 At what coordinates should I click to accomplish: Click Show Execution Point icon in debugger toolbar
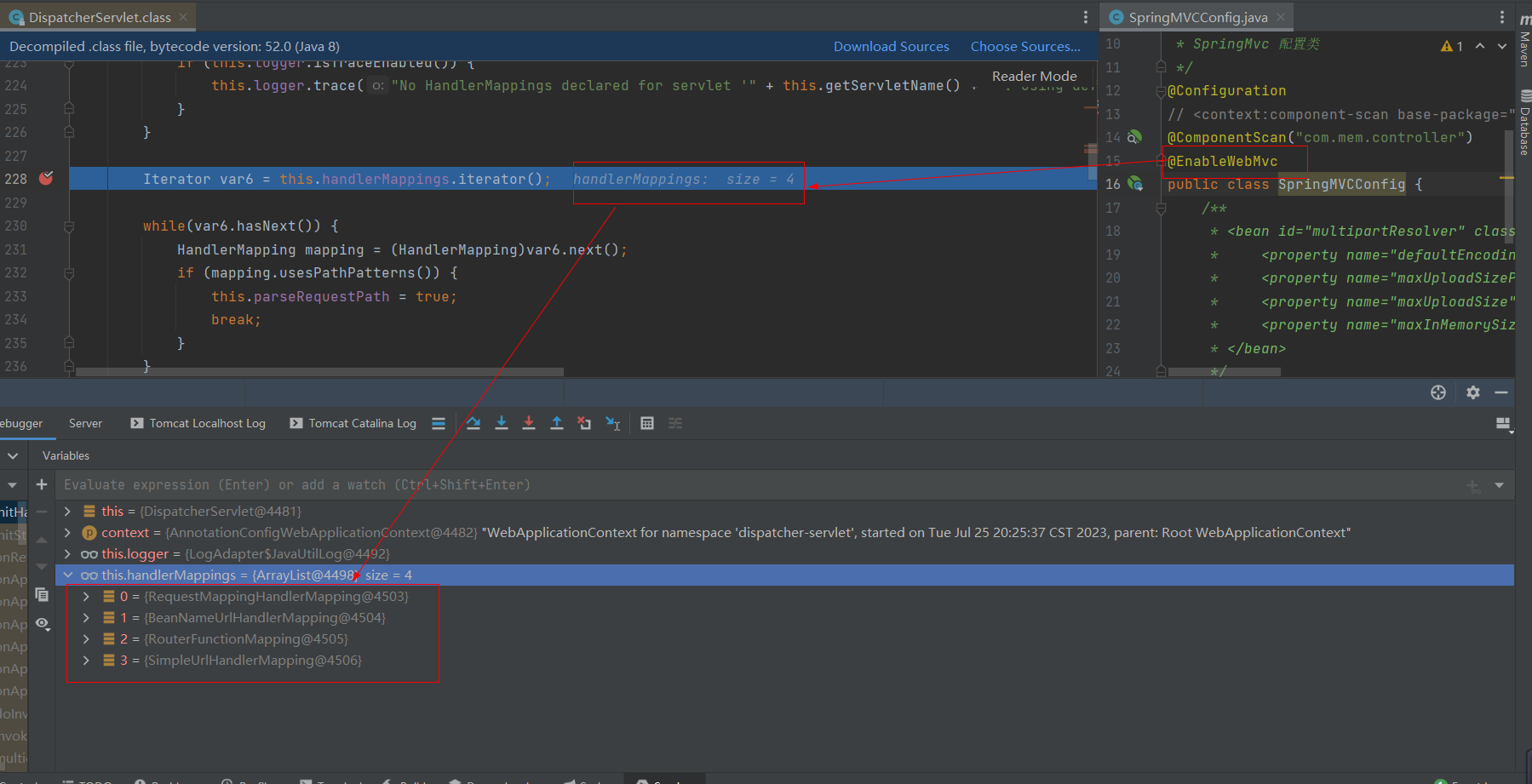click(x=439, y=423)
